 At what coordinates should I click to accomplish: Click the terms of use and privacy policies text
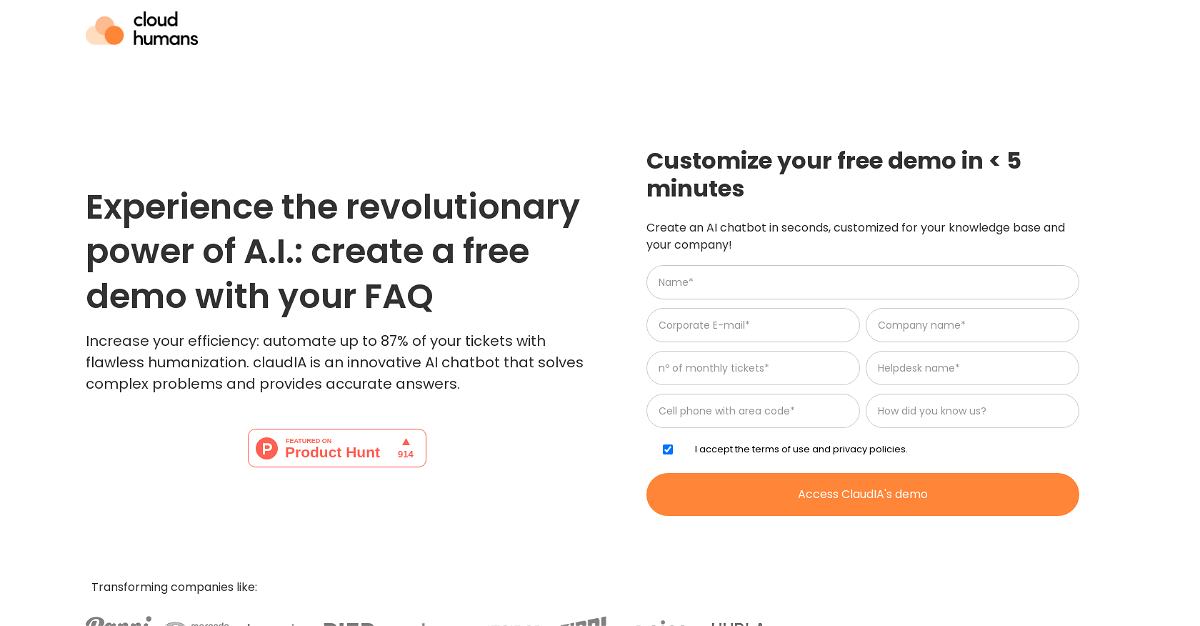click(x=801, y=450)
